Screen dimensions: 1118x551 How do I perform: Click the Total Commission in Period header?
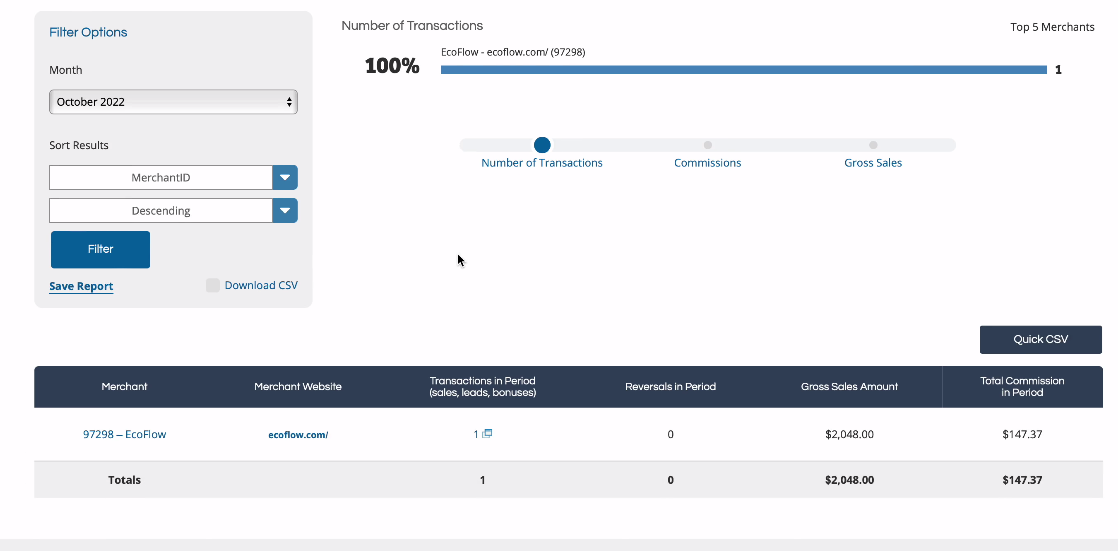[x=1022, y=386]
